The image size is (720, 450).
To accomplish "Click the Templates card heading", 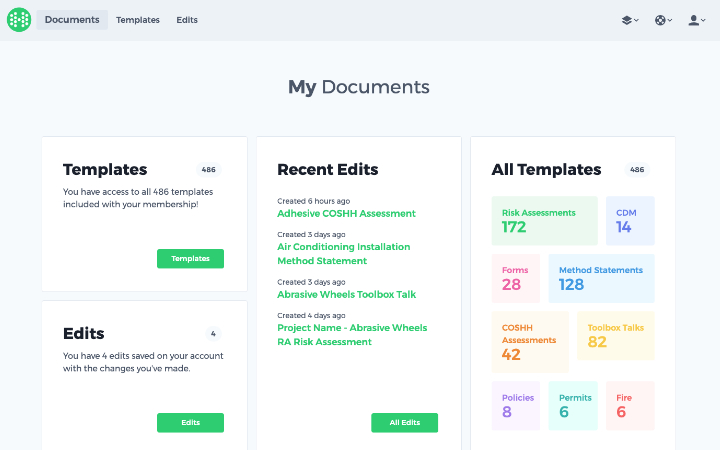I will point(105,169).
